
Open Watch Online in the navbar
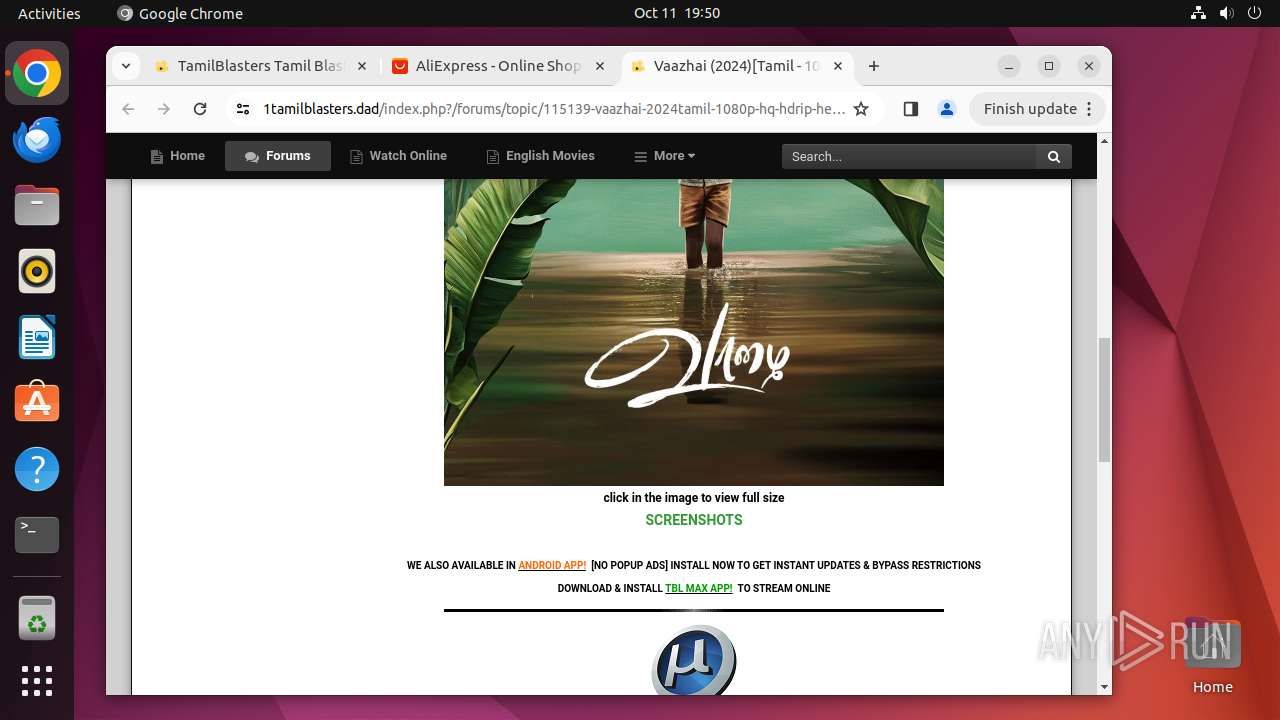click(398, 156)
